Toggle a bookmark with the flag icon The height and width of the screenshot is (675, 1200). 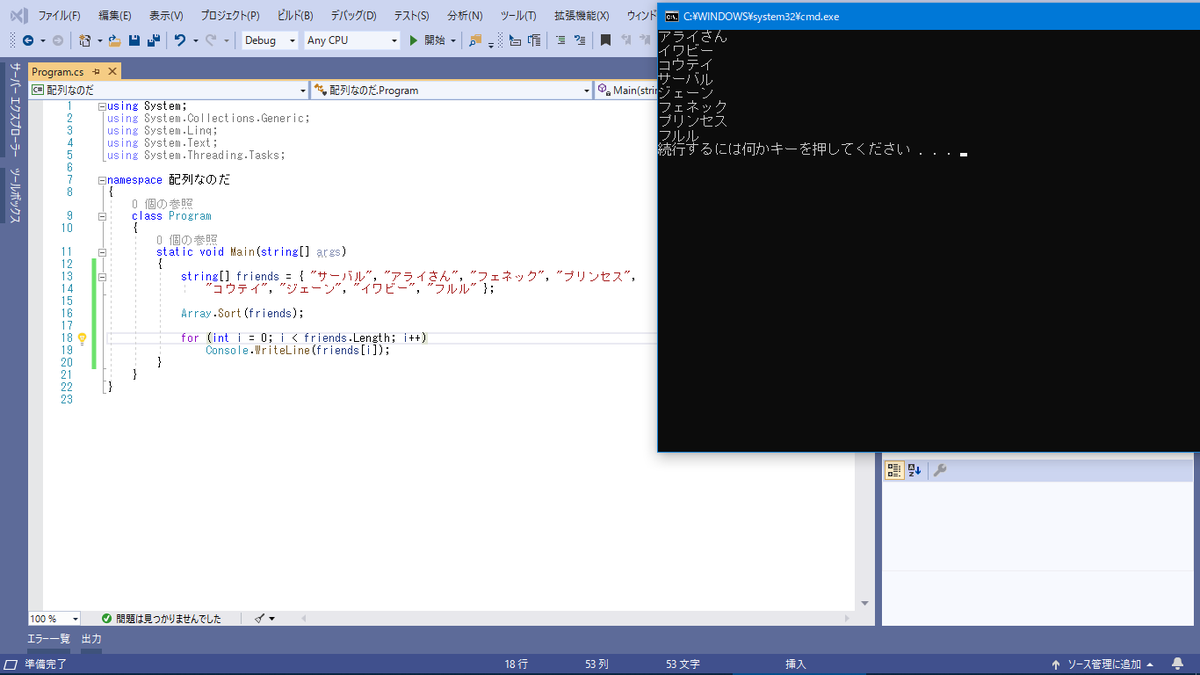click(605, 41)
